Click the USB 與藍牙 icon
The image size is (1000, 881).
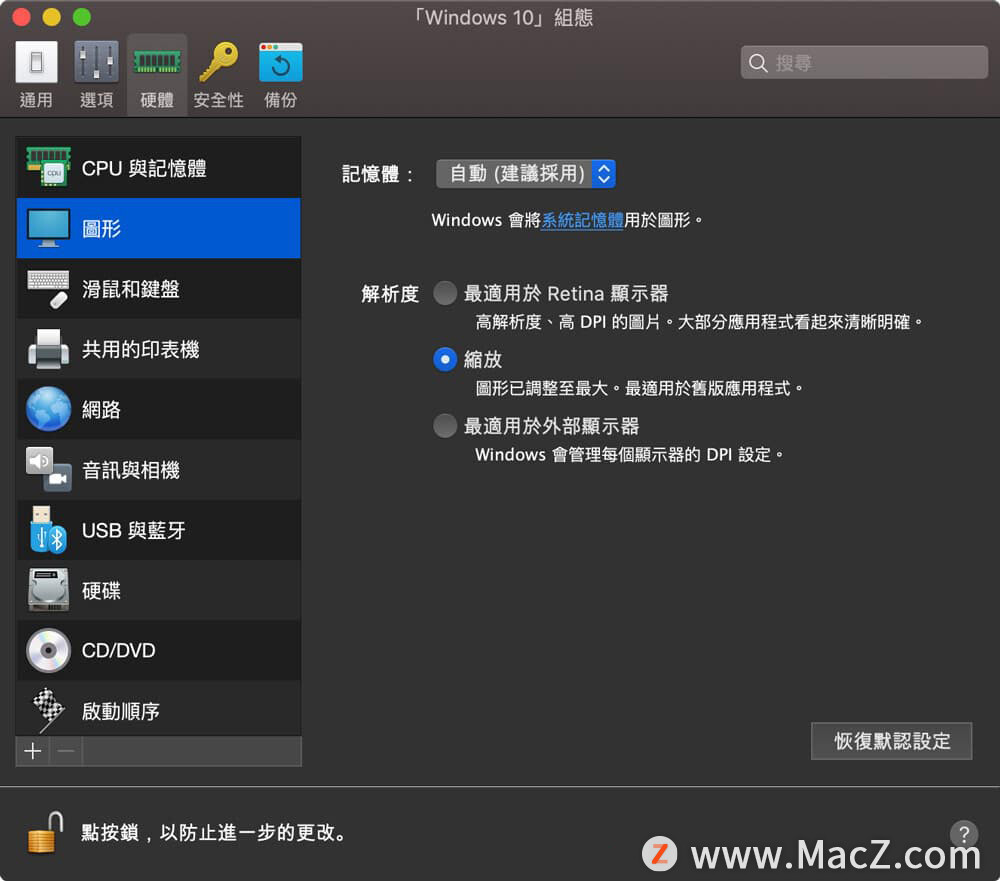[48, 529]
